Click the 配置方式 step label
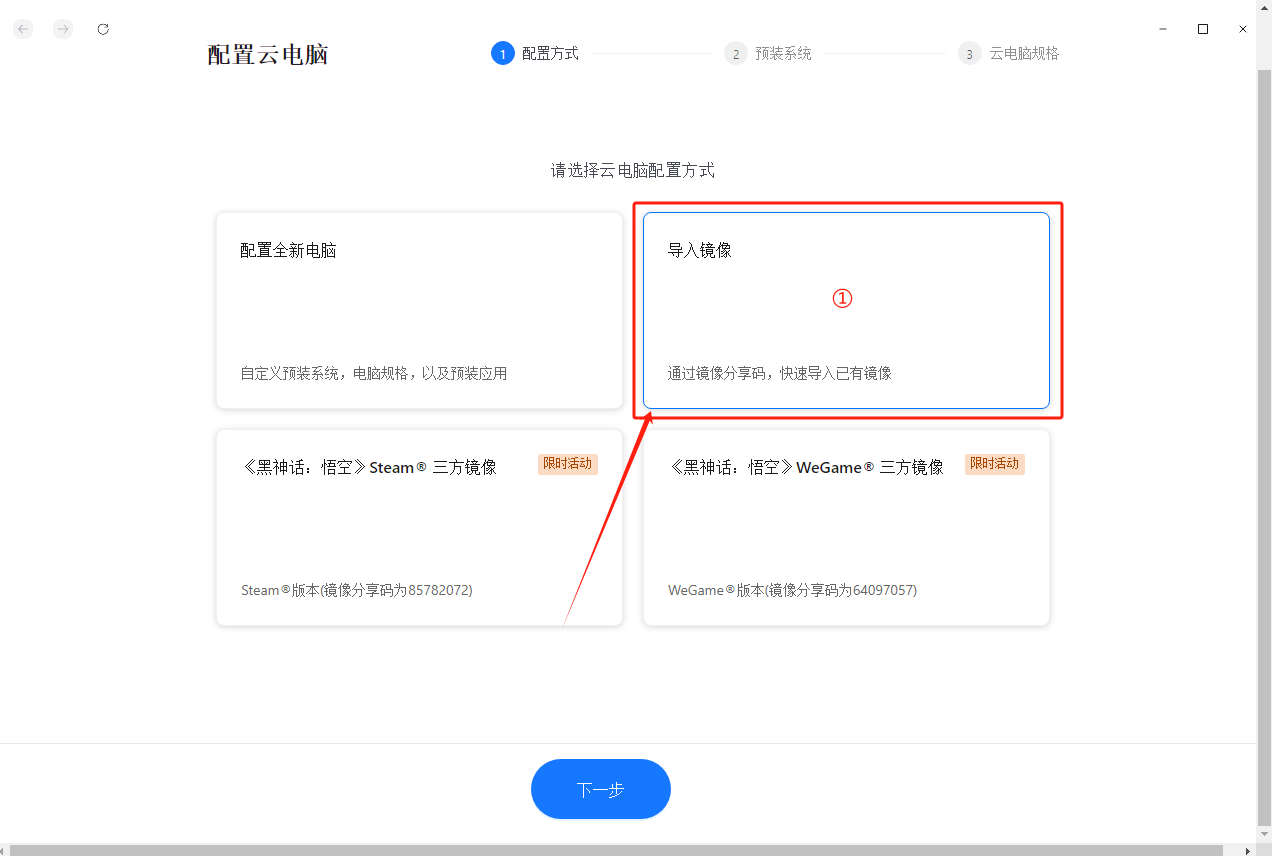 pyautogui.click(x=550, y=53)
